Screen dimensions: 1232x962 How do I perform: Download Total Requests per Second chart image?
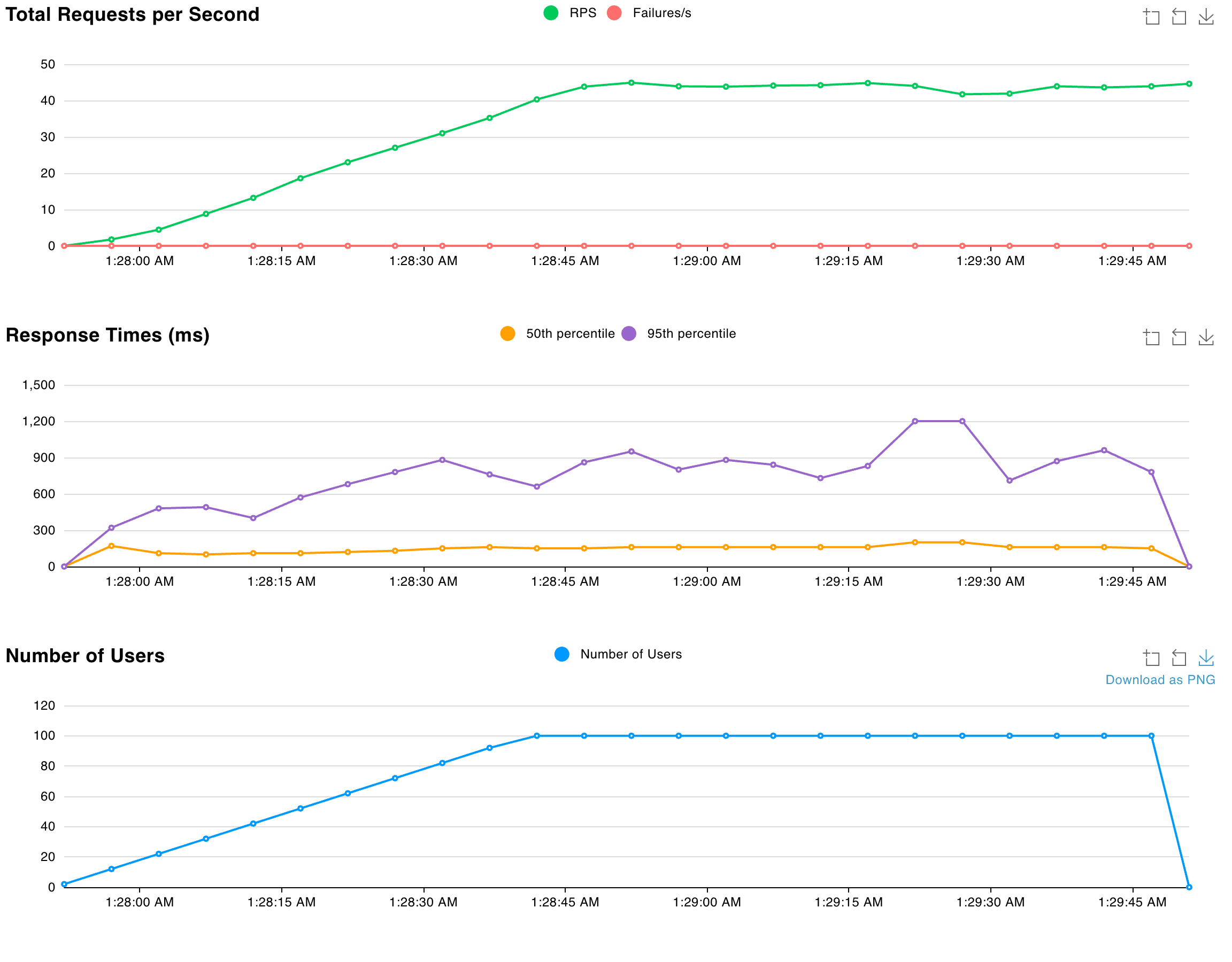1205,17
